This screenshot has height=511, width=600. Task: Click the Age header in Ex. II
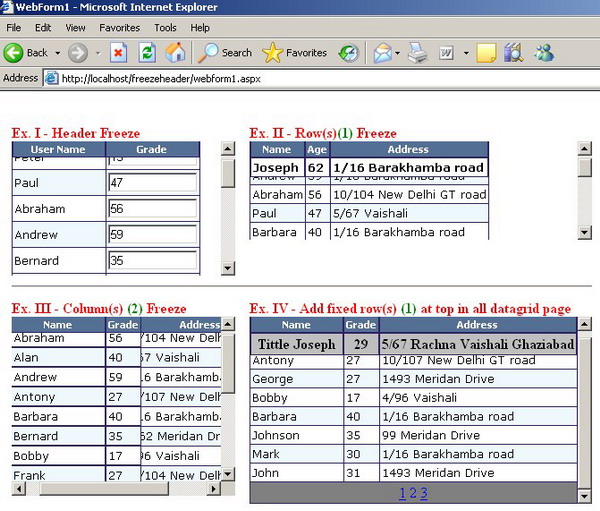[x=317, y=149]
